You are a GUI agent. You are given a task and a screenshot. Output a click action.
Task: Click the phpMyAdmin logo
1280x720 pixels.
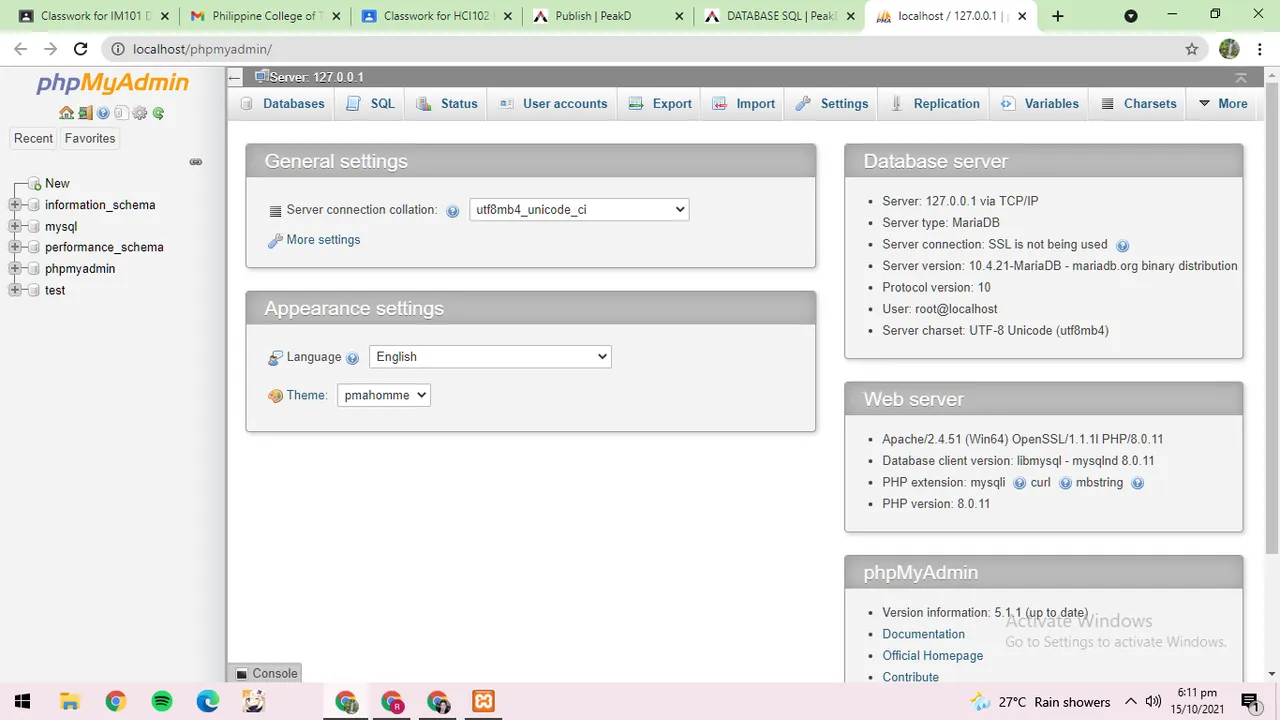click(x=112, y=84)
